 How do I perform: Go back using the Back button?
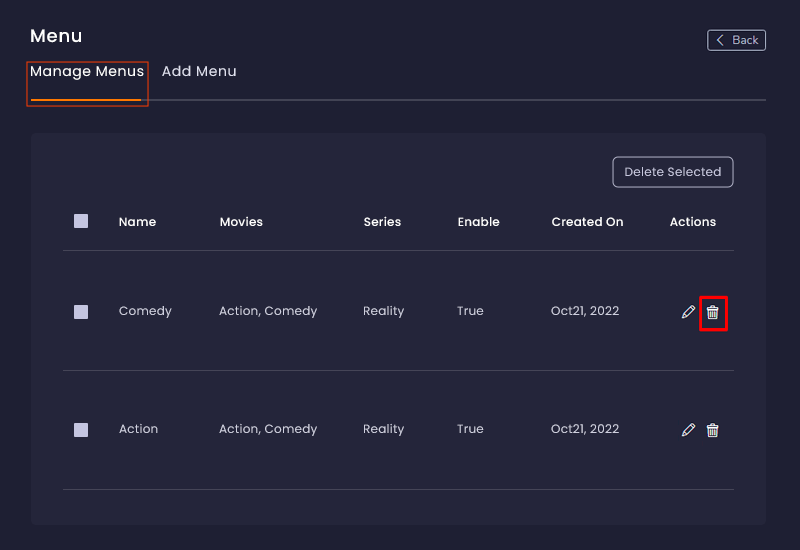736,40
